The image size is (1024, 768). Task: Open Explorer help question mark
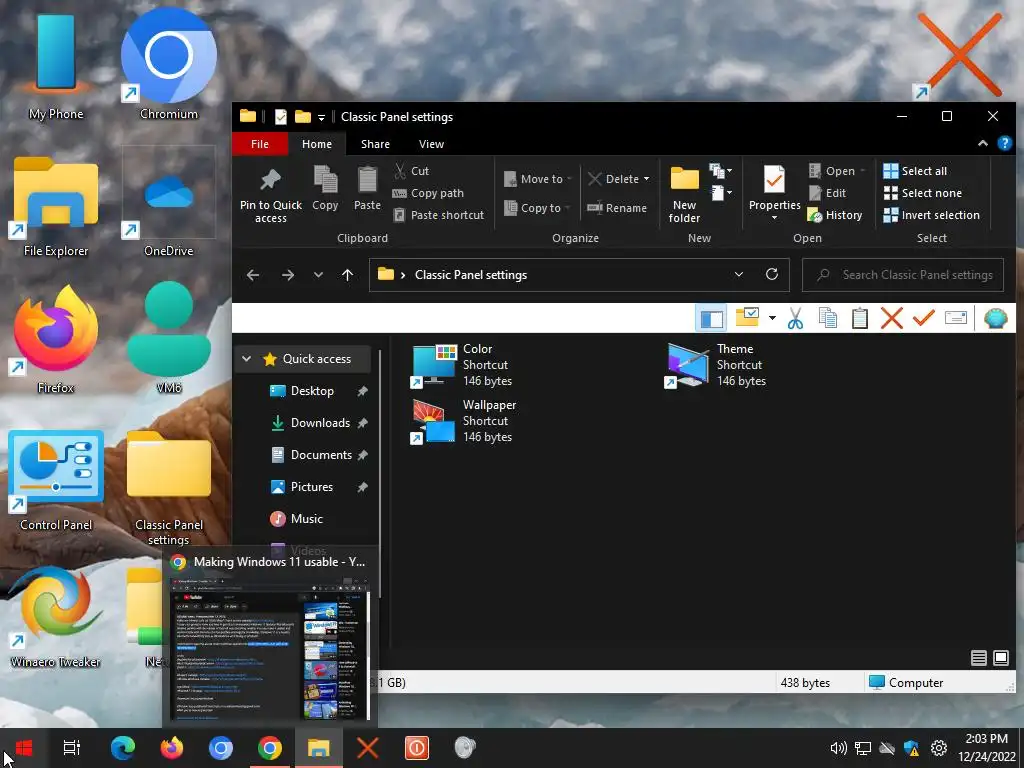pos(1004,144)
